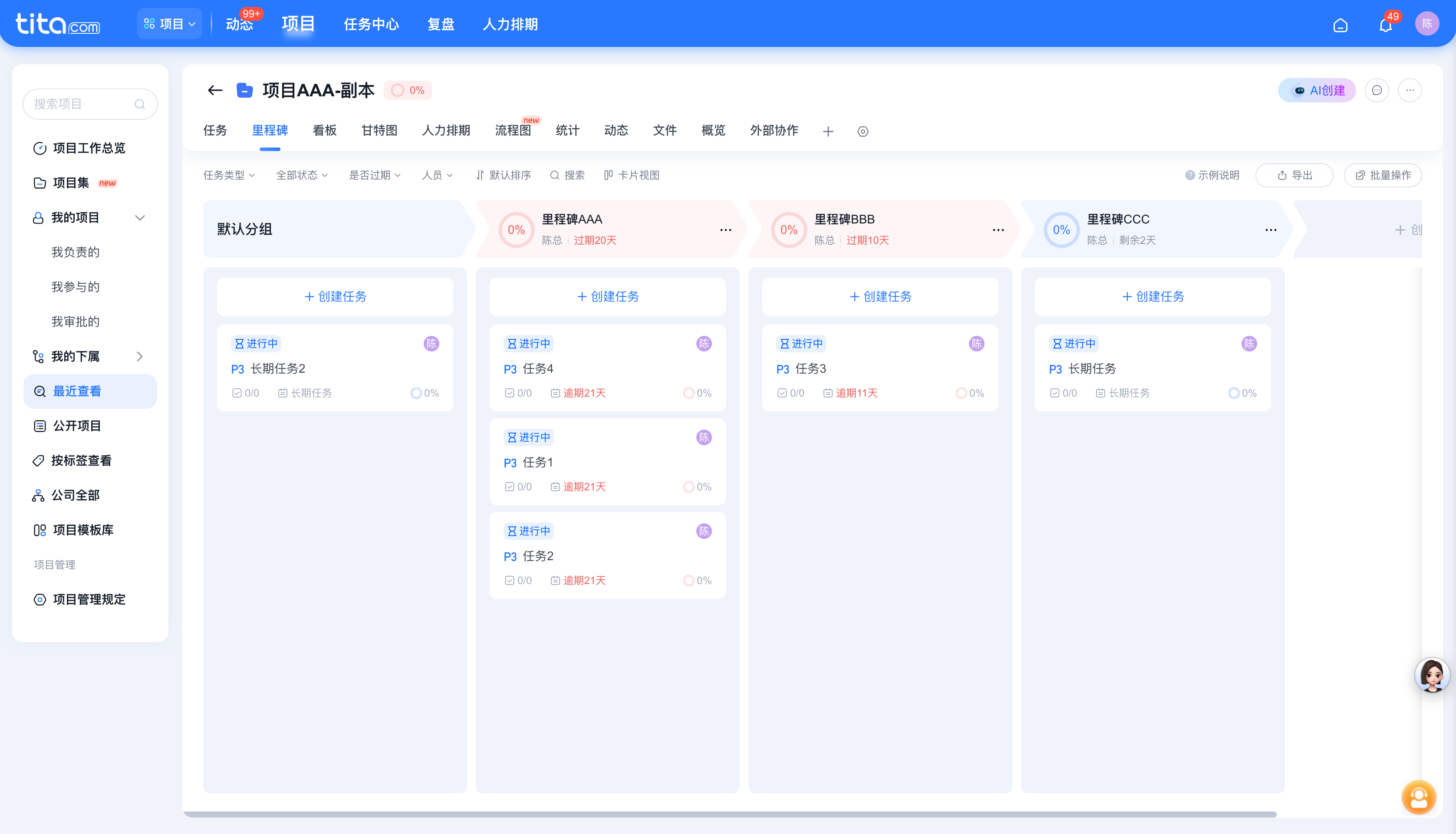Open notifications bell with 49 badge
1456x834 pixels.
click(1386, 25)
